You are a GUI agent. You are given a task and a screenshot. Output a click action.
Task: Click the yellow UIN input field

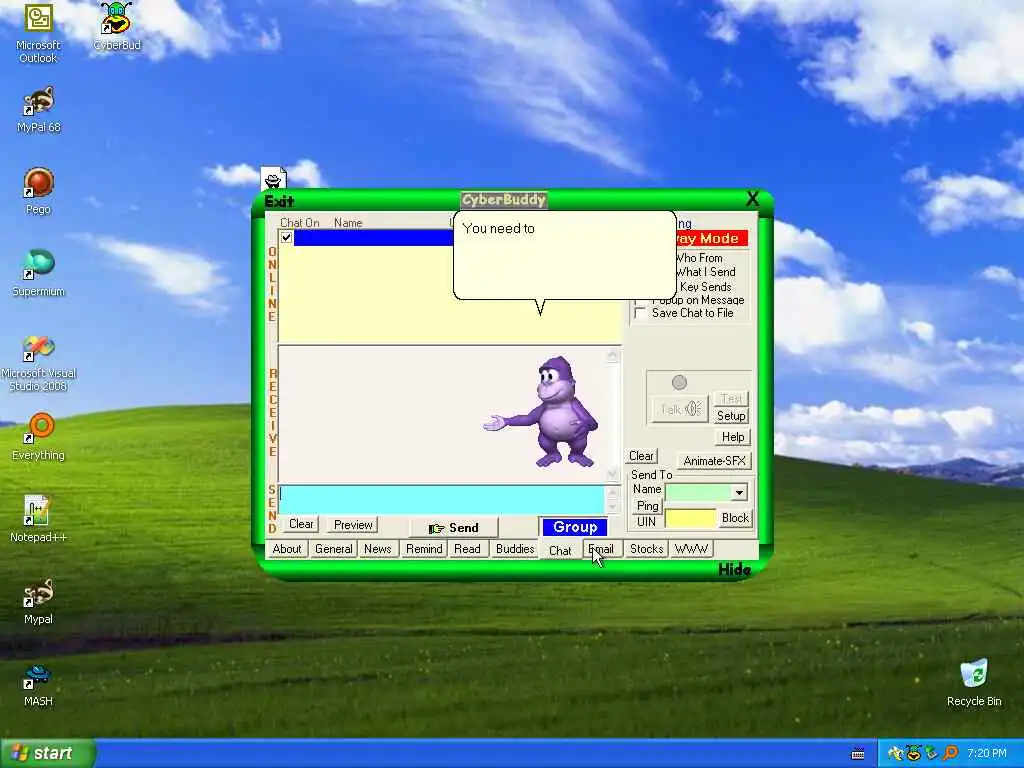690,519
